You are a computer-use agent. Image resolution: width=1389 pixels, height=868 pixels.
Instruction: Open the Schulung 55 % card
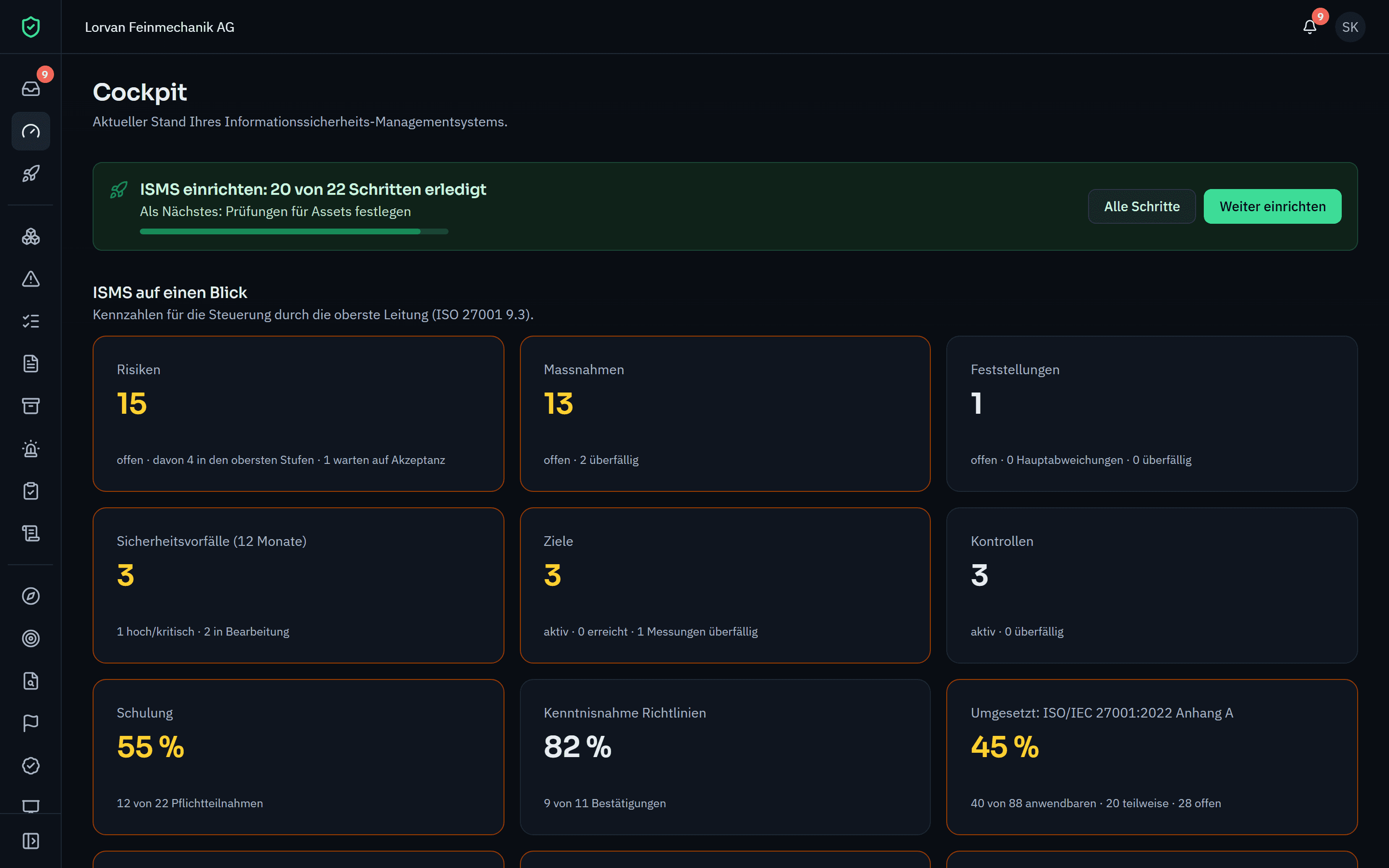coord(299,757)
